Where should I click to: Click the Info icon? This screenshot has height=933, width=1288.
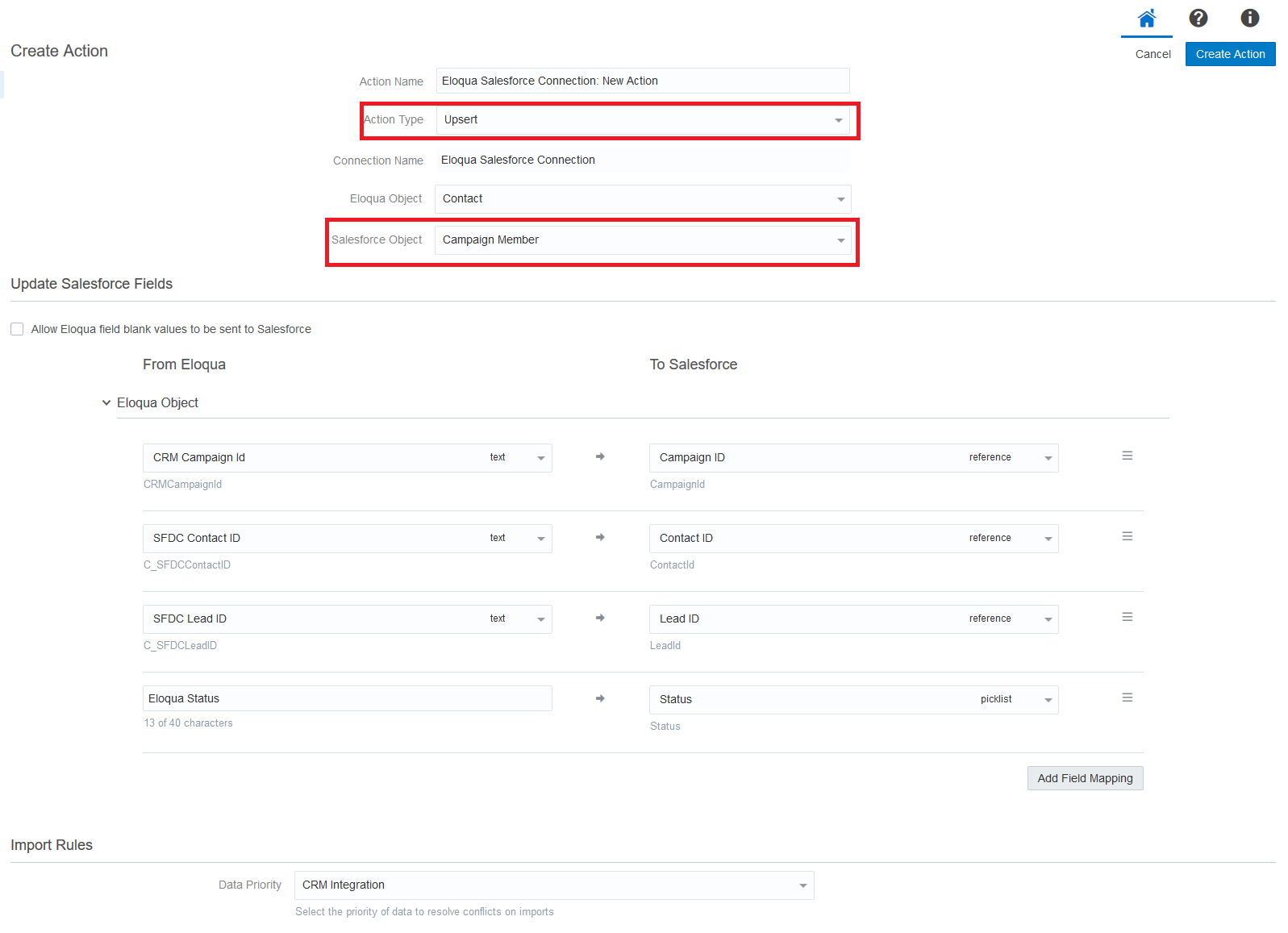pos(1249,19)
